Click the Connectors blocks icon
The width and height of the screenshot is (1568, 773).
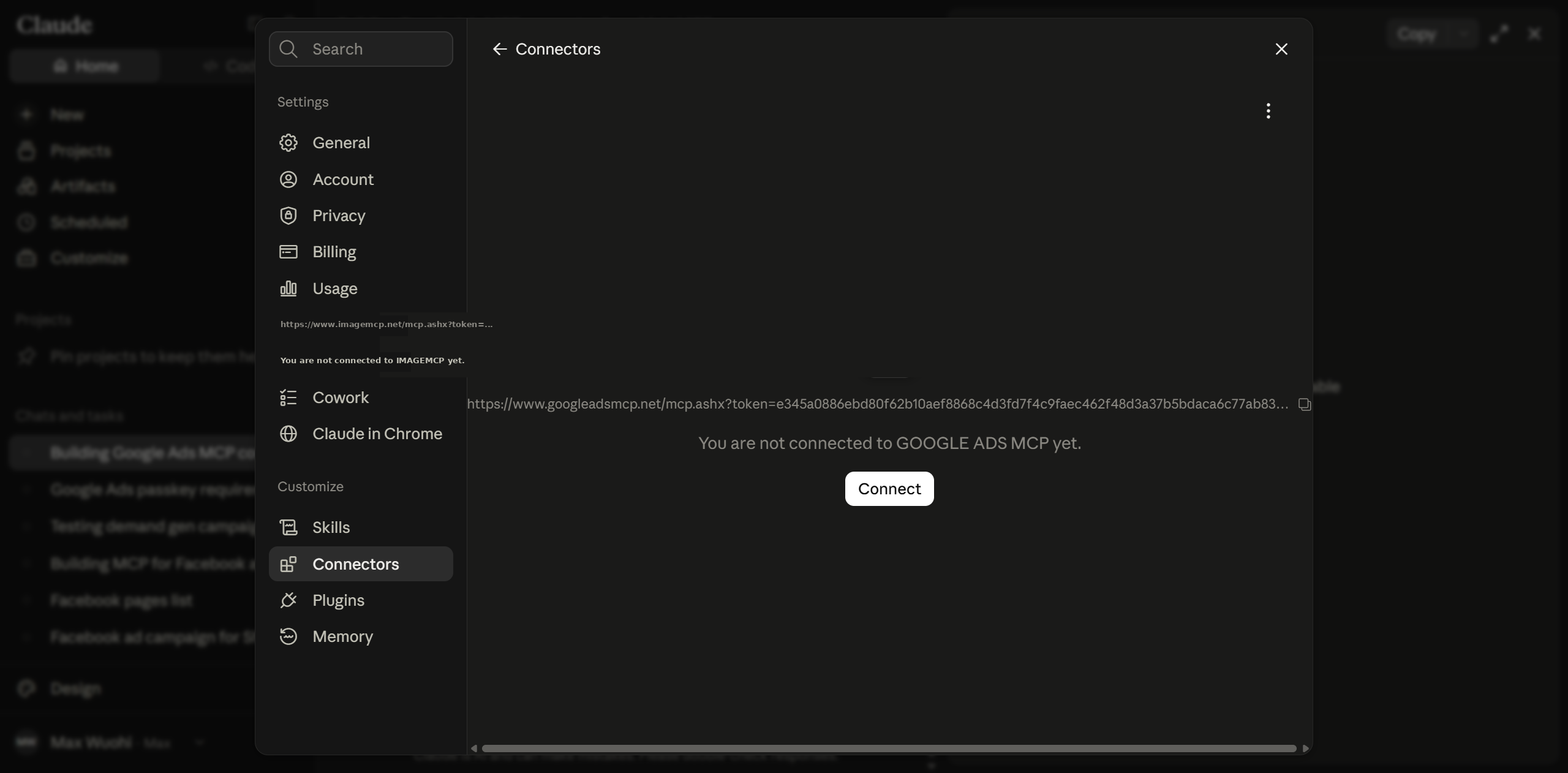click(x=288, y=564)
